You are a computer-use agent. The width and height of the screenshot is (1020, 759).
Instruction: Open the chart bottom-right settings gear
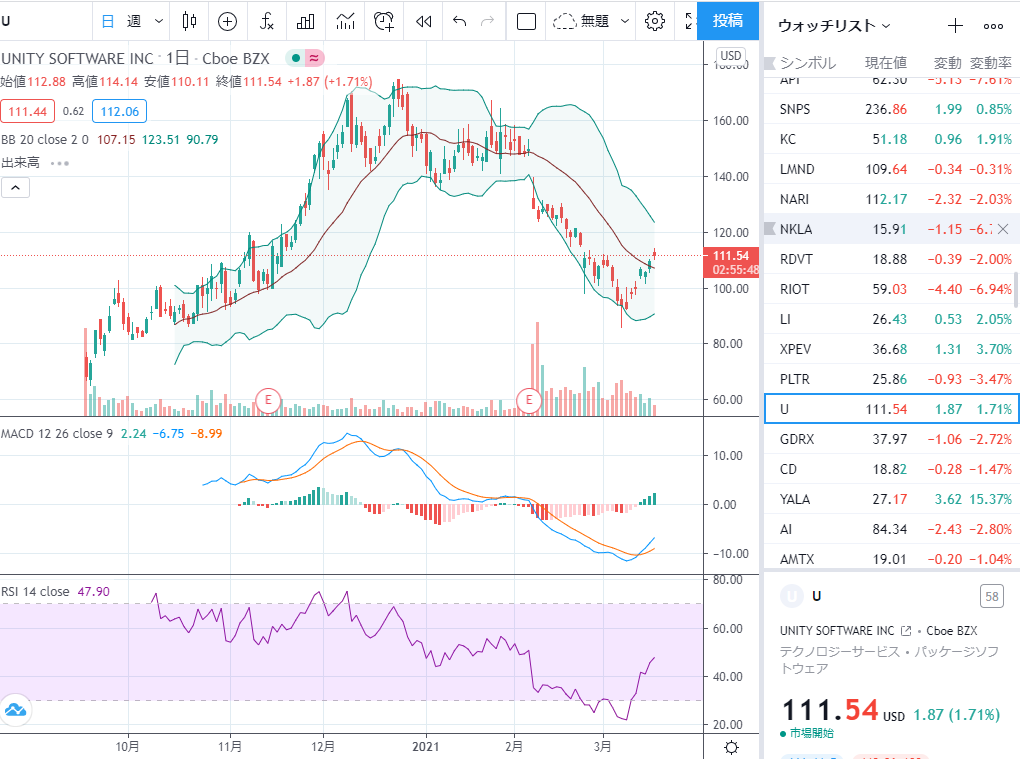point(731,747)
